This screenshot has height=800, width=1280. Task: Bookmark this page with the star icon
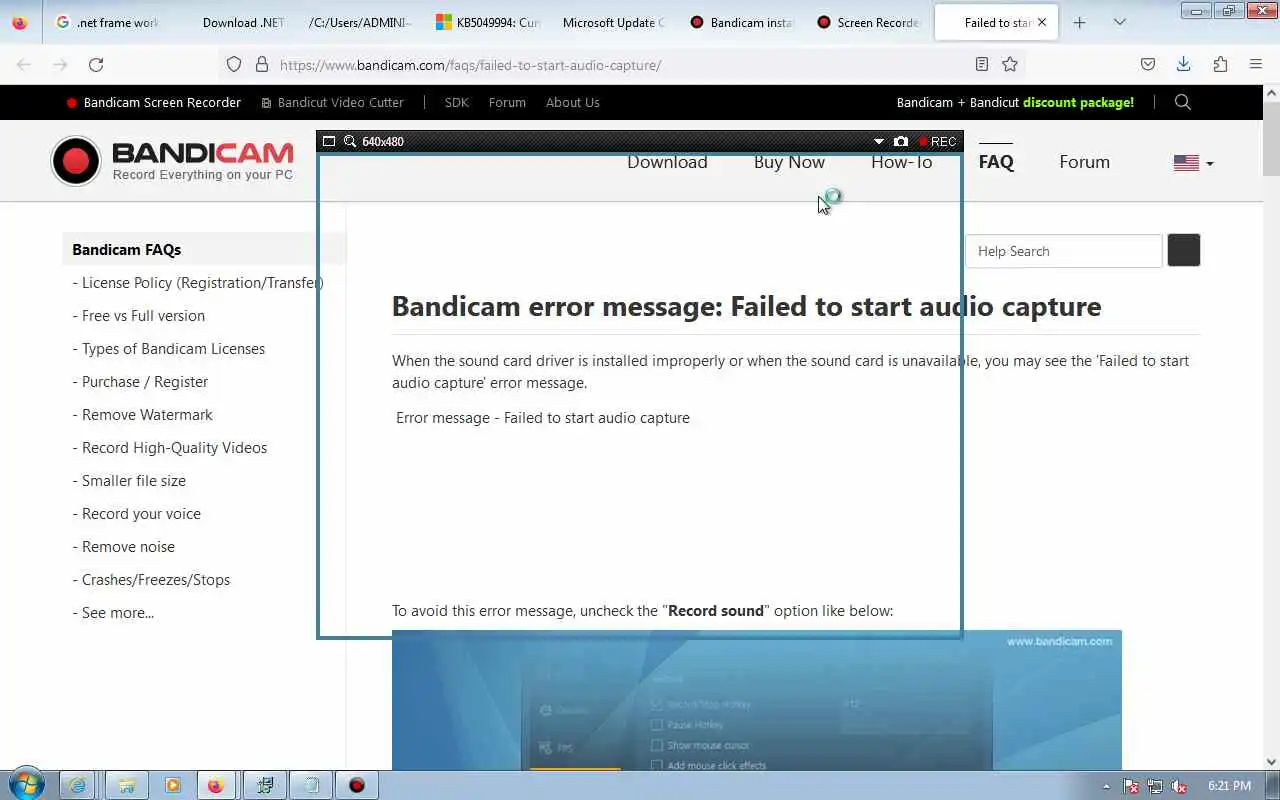click(1010, 64)
